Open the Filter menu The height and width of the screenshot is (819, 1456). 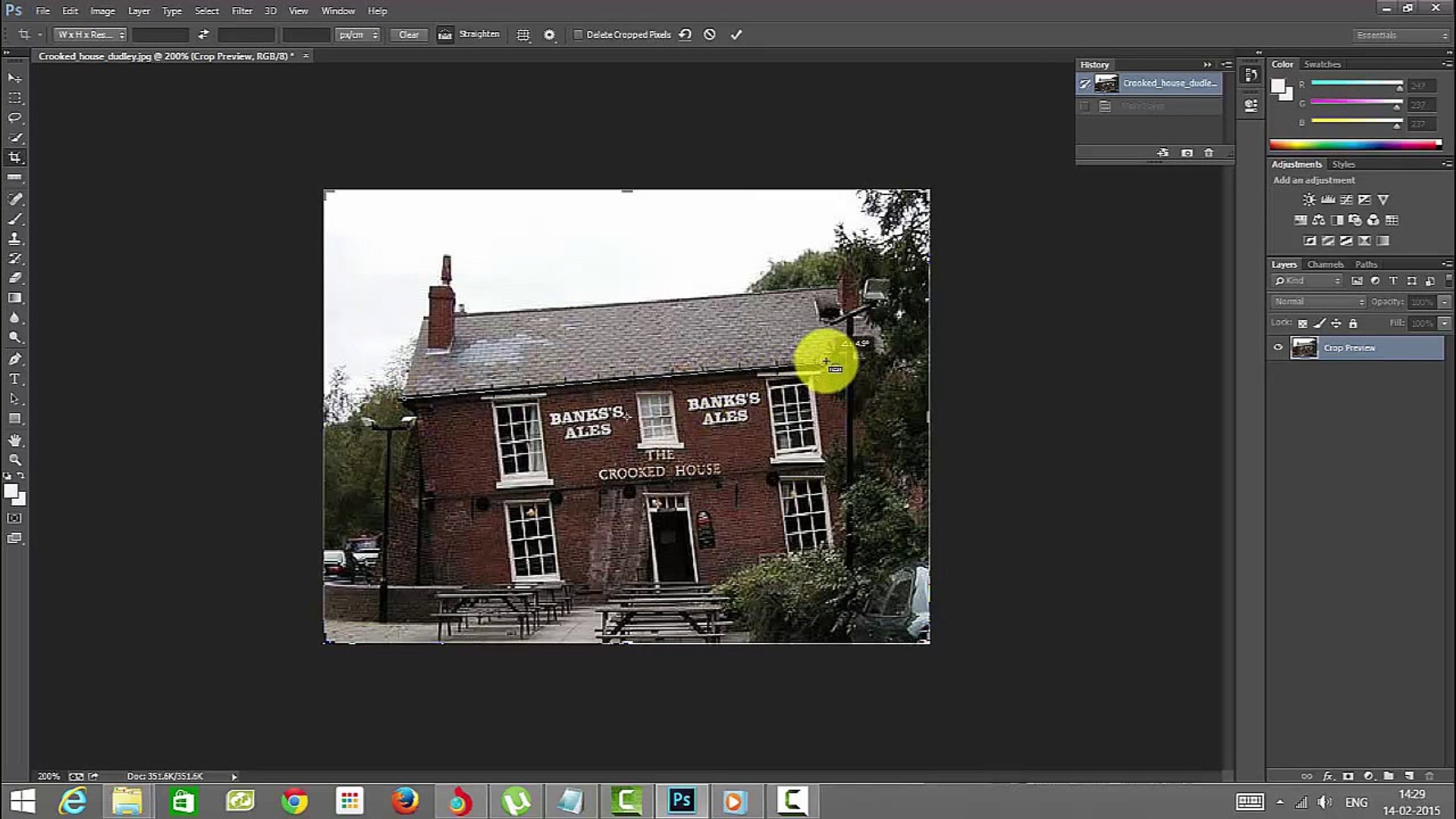[241, 11]
